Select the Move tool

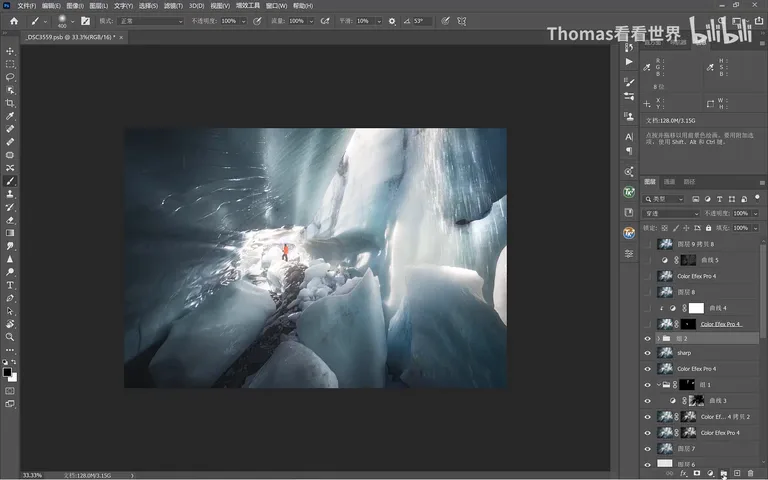[10, 51]
